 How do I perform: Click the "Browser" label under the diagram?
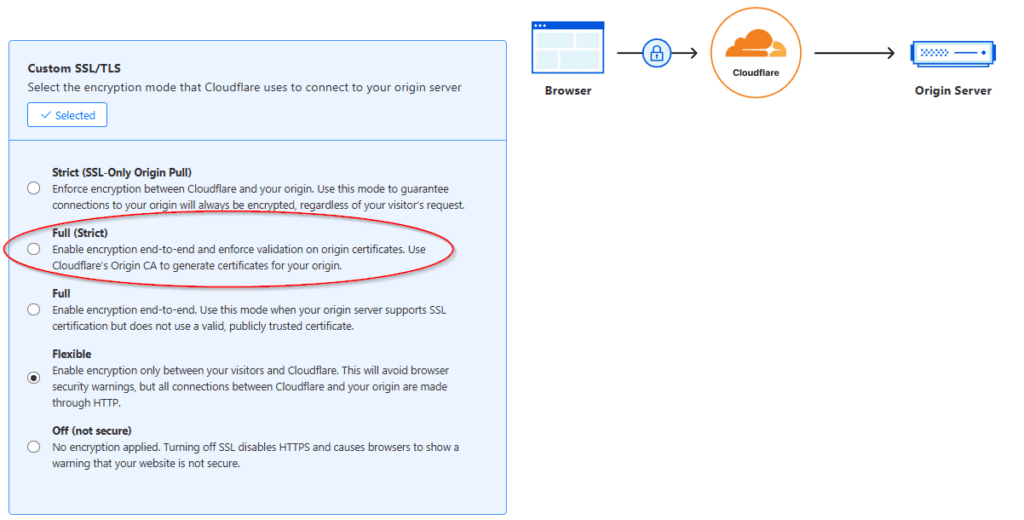click(x=568, y=91)
